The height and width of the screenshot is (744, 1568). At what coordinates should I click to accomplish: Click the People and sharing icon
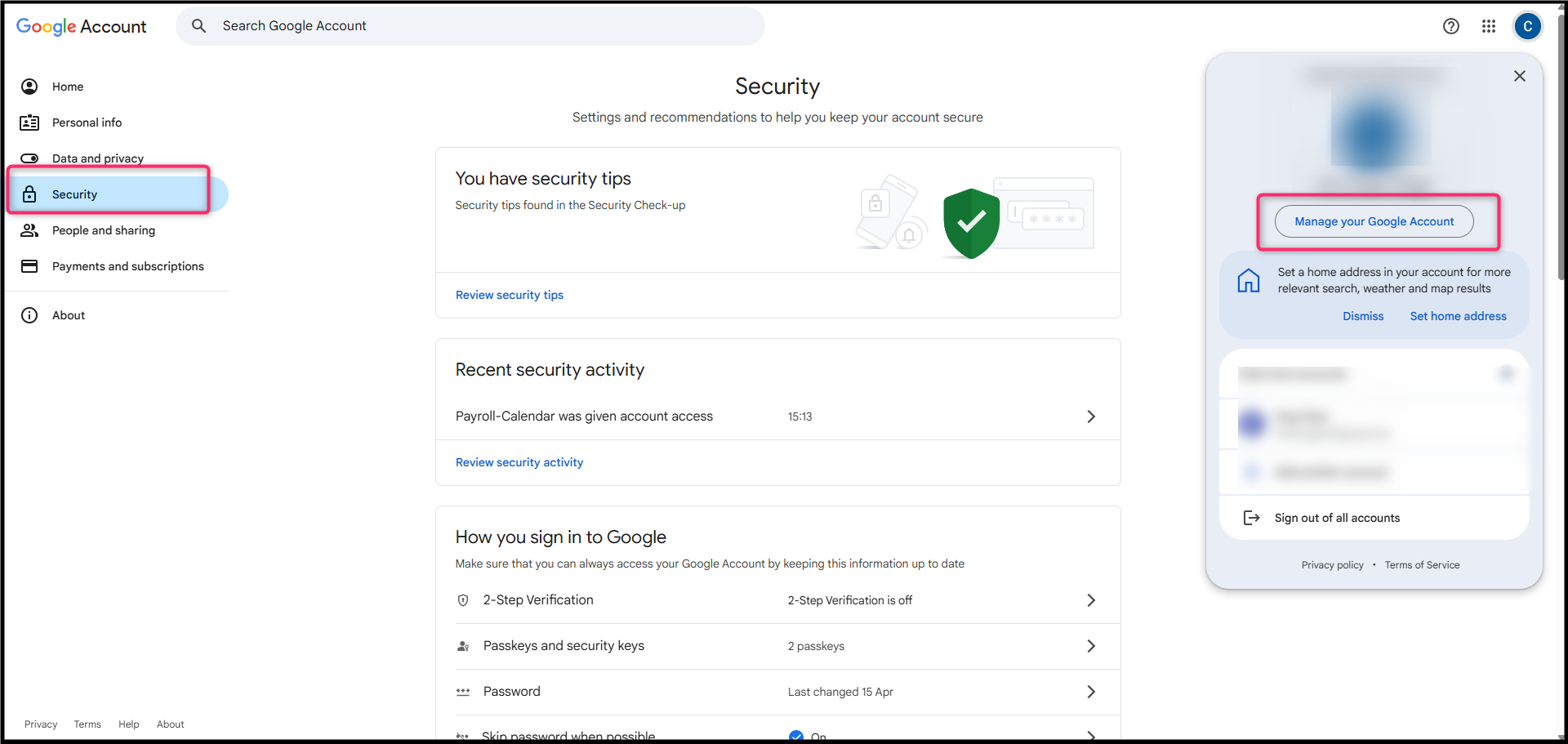pyautogui.click(x=29, y=230)
